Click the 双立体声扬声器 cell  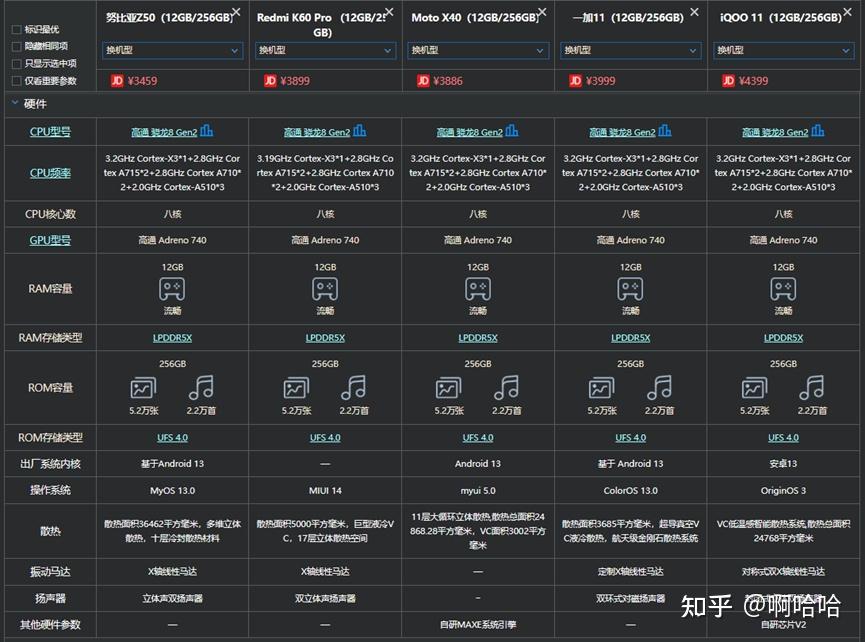325,598
